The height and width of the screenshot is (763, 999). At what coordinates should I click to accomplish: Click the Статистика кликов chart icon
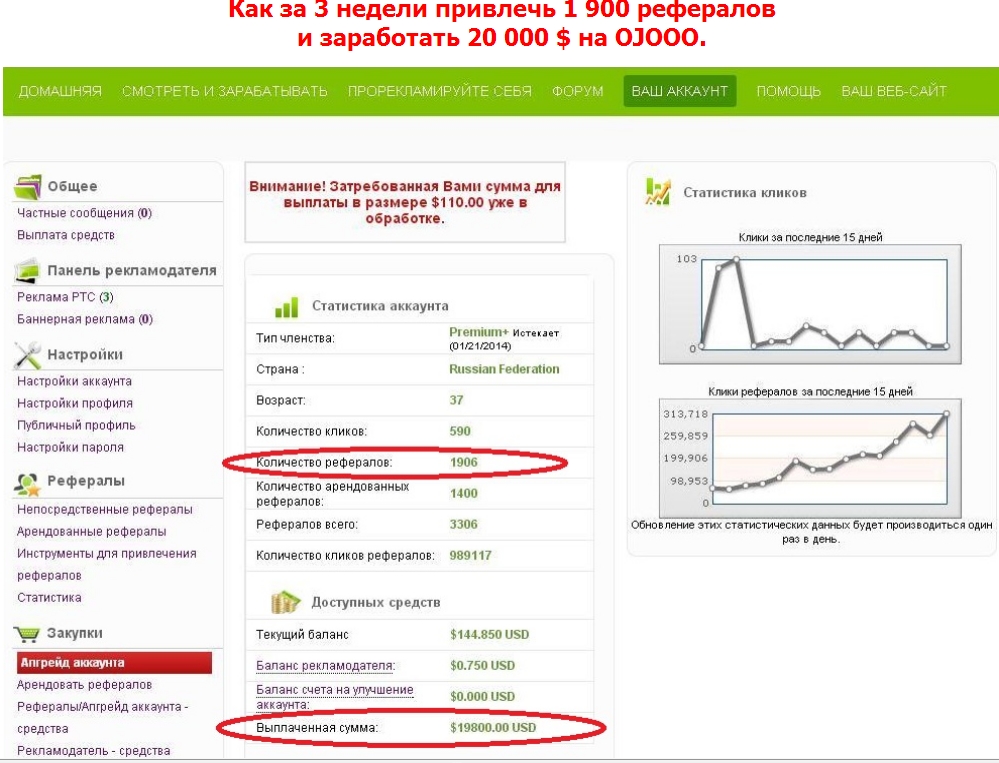658,192
